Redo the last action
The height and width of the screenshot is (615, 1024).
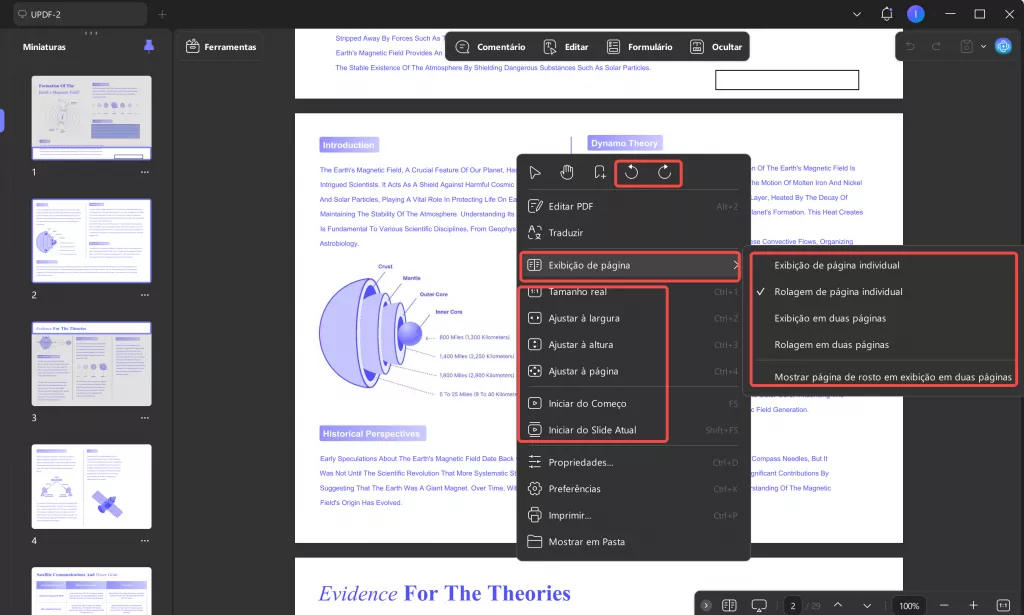pyautogui.click(x=936, y=46)
